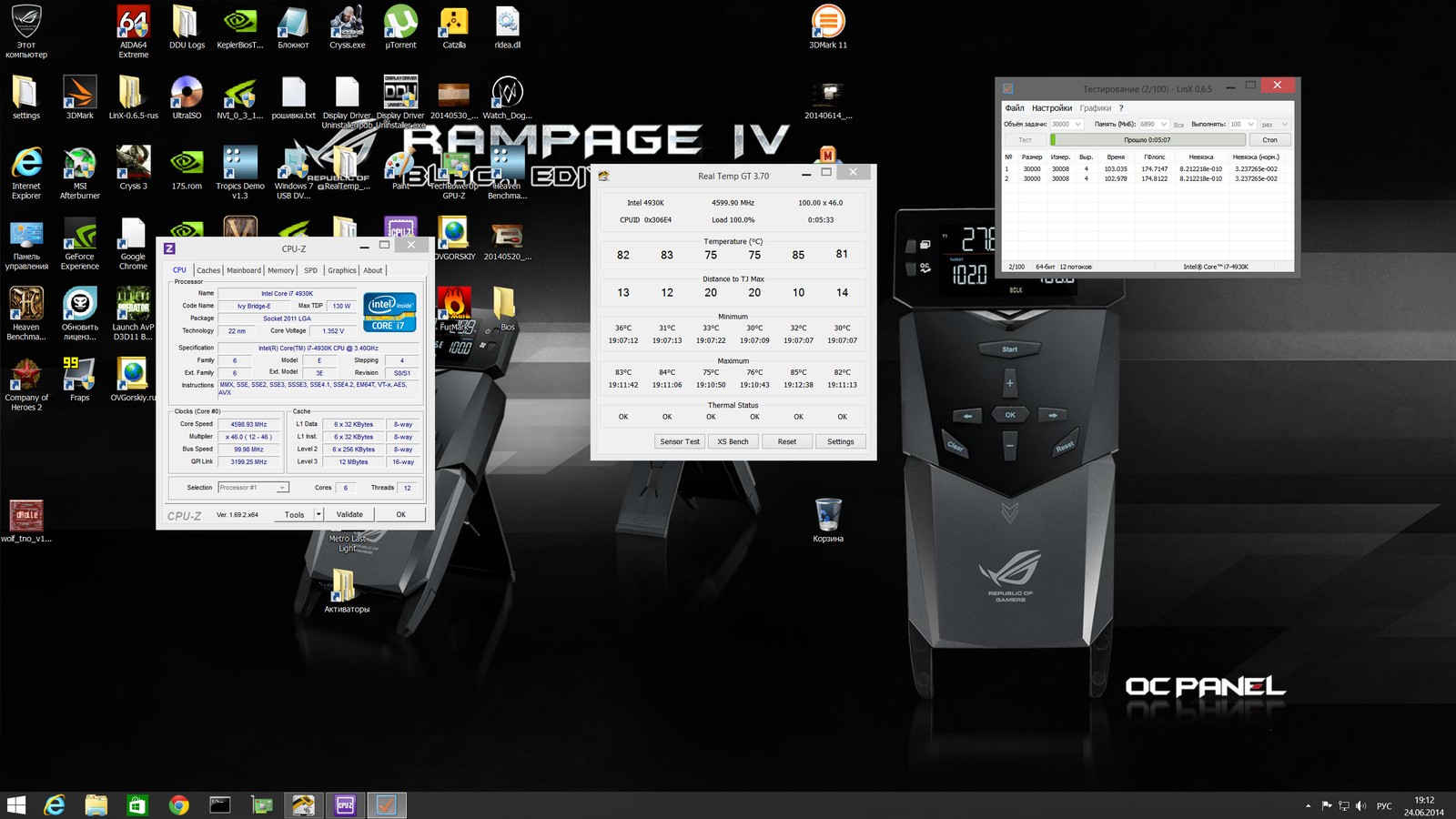The width and height of the screenshot is (1456, 819).
Task: Open the Tools dropdown arrow in CPU-Z
Action: [318, 515]
